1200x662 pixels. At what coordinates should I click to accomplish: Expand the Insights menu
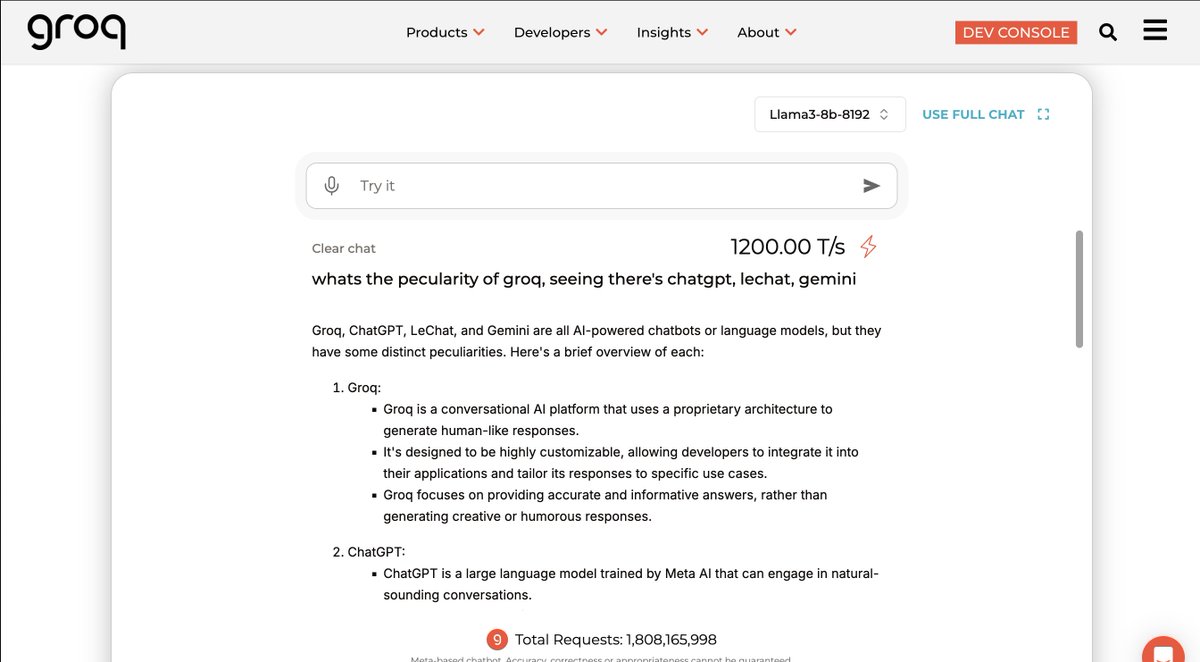672,32
